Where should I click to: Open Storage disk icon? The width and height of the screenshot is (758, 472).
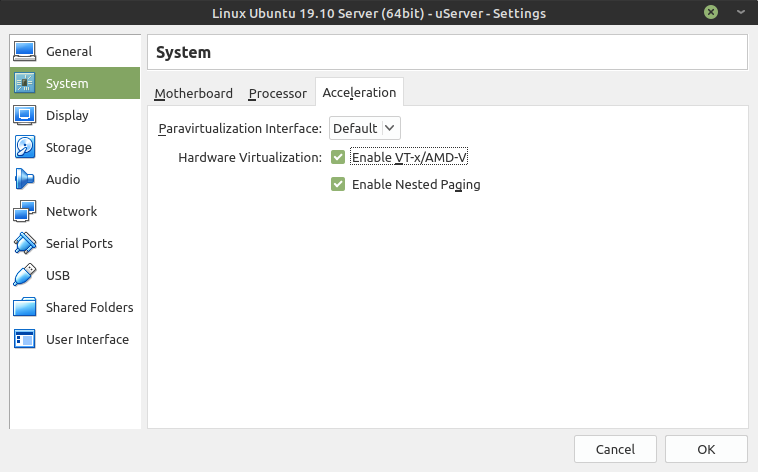24,147
